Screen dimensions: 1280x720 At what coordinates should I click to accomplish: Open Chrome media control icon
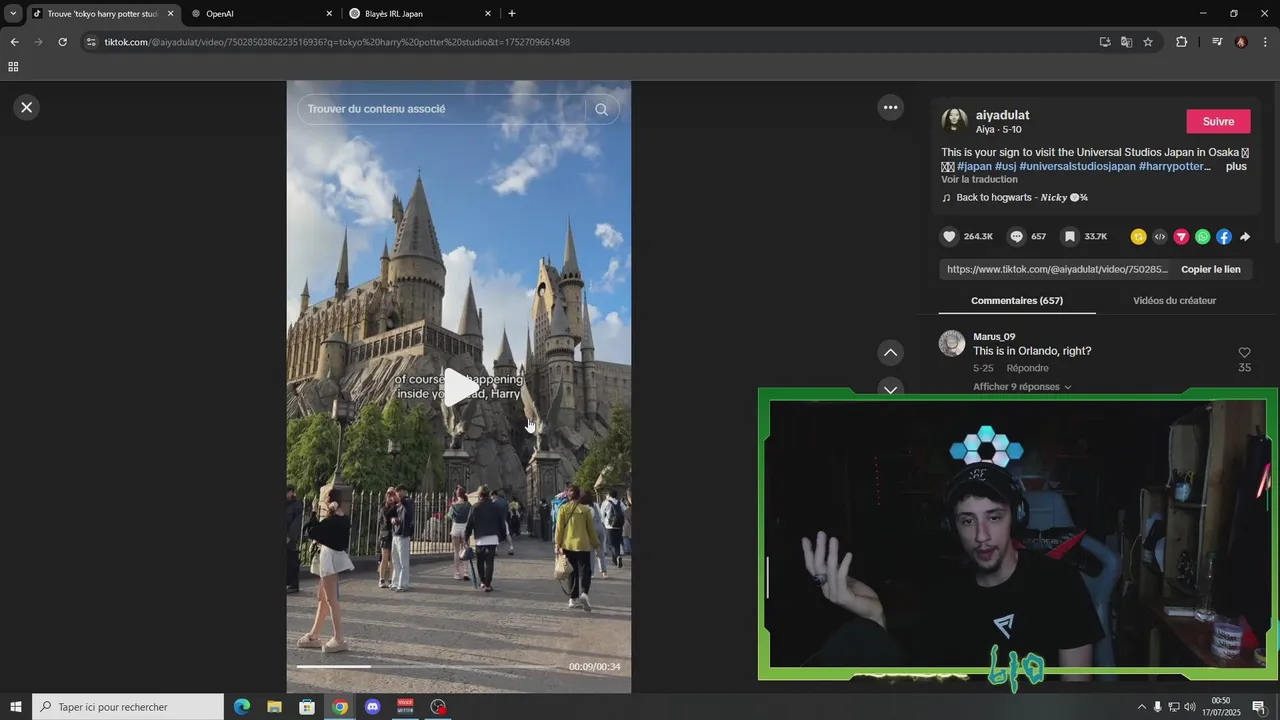coord(1217,42)
